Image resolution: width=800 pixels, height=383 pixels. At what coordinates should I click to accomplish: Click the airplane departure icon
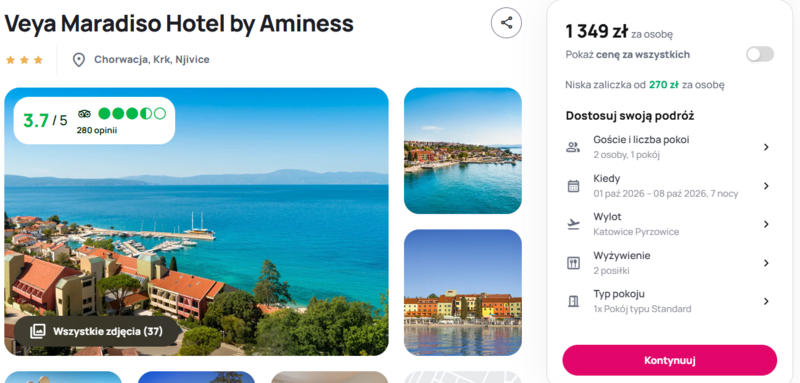(x=573, y=224)
